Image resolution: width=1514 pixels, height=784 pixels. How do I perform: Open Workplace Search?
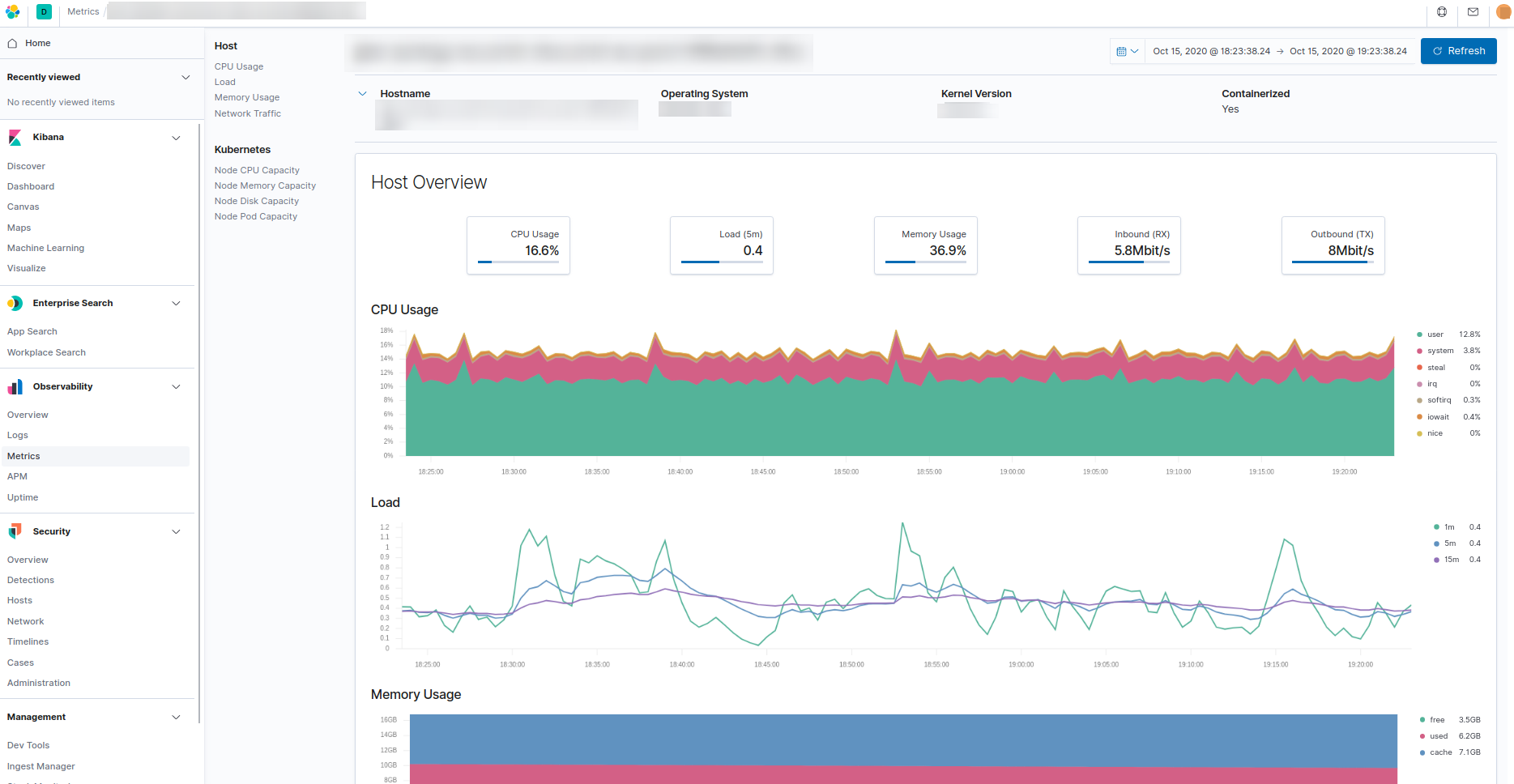[46, 352]
